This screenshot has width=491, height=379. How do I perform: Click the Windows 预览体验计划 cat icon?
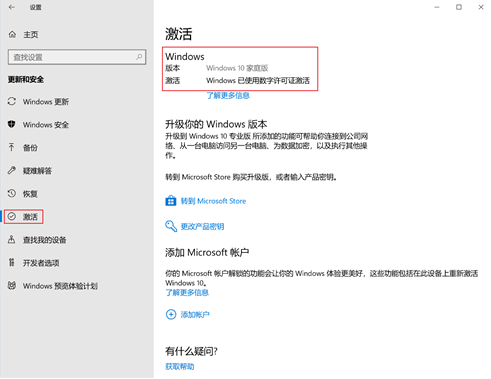(12, 285)
